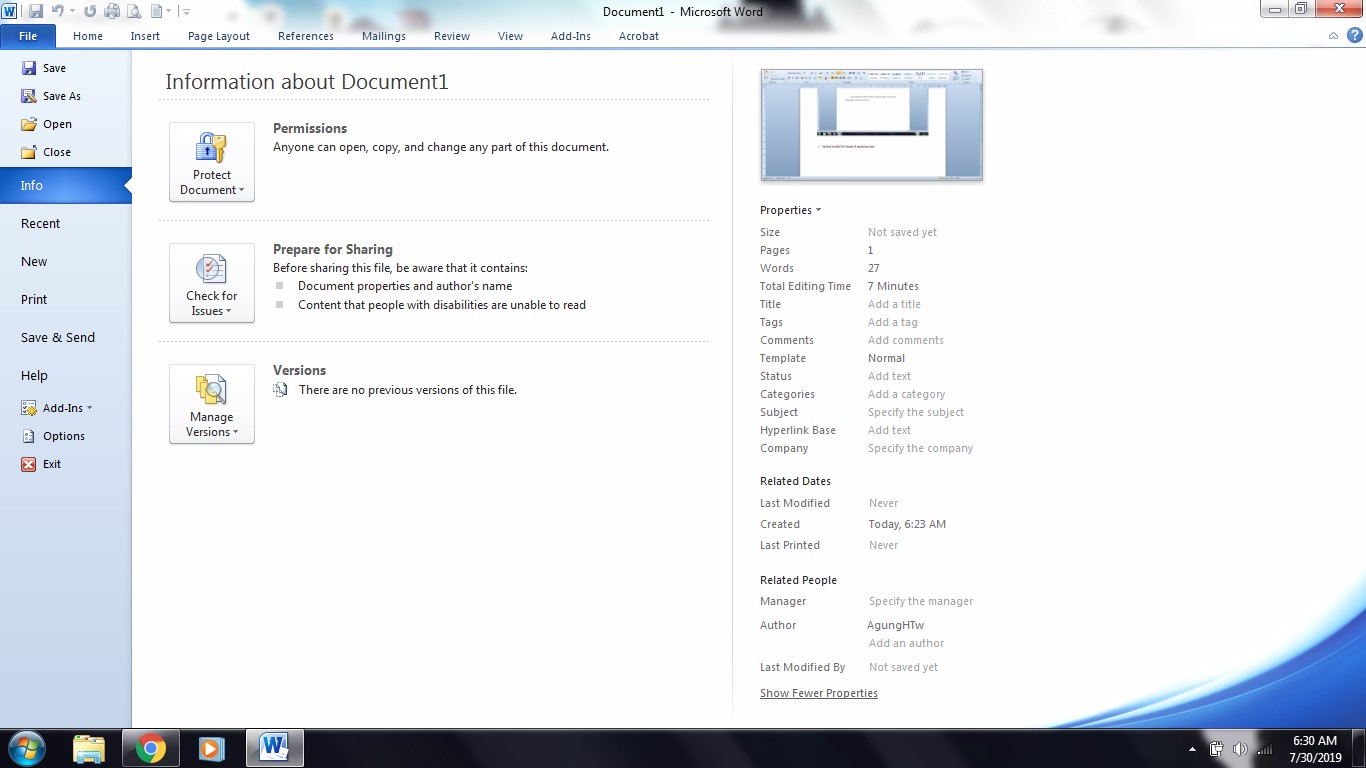Click the Word application icon in the title bar

pos(9,11)
